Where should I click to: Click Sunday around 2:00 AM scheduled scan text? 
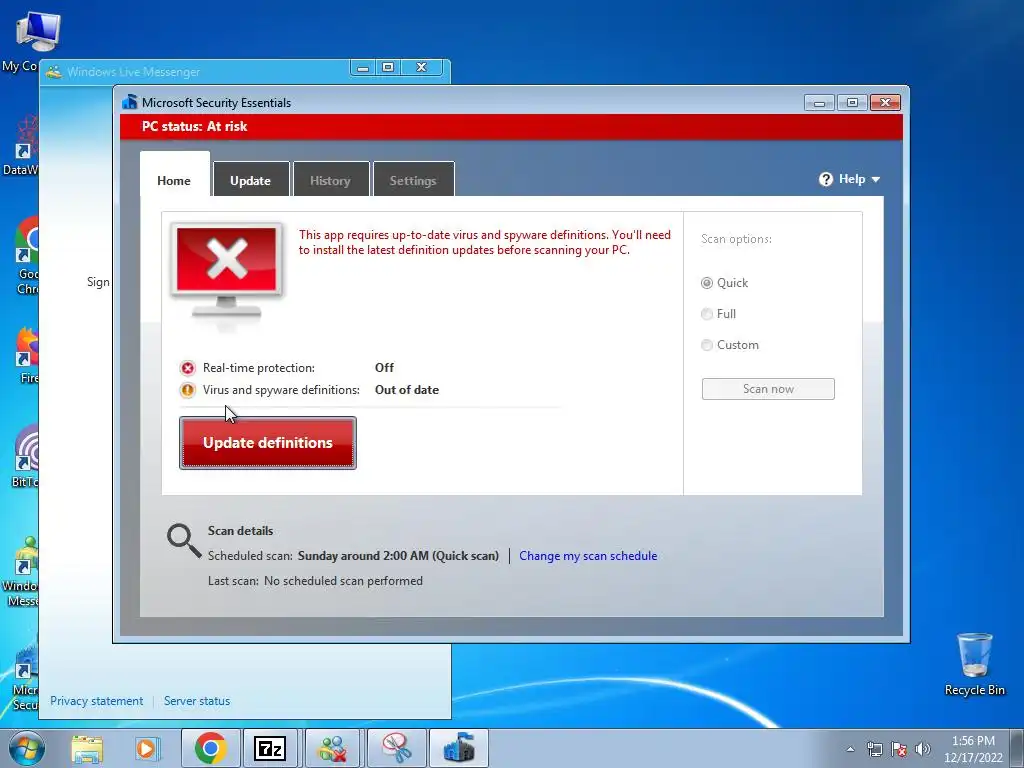[x=398, y=556]
